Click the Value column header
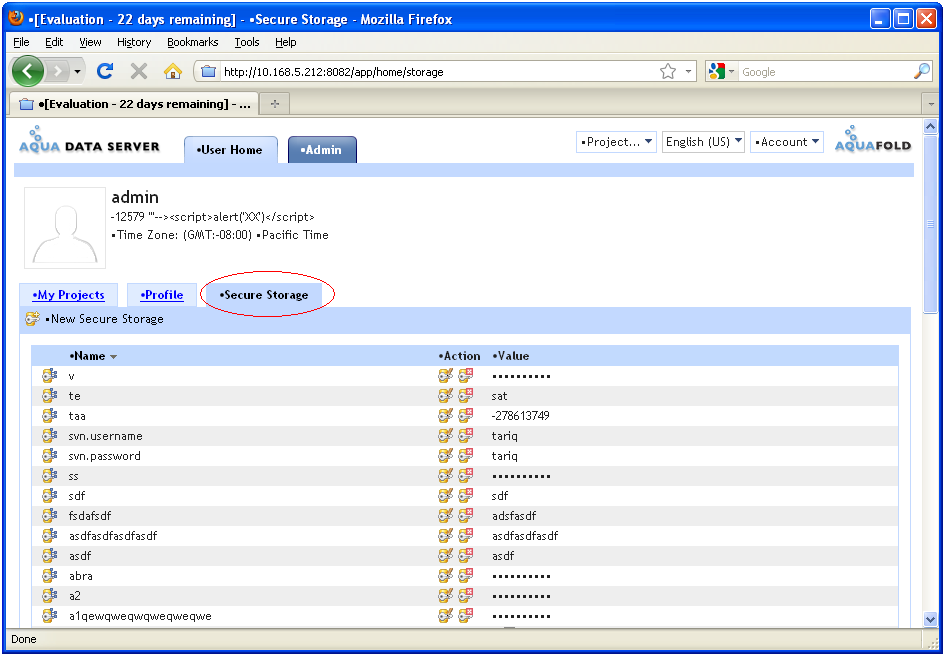The image size is (946, 656). click(510, 356)
